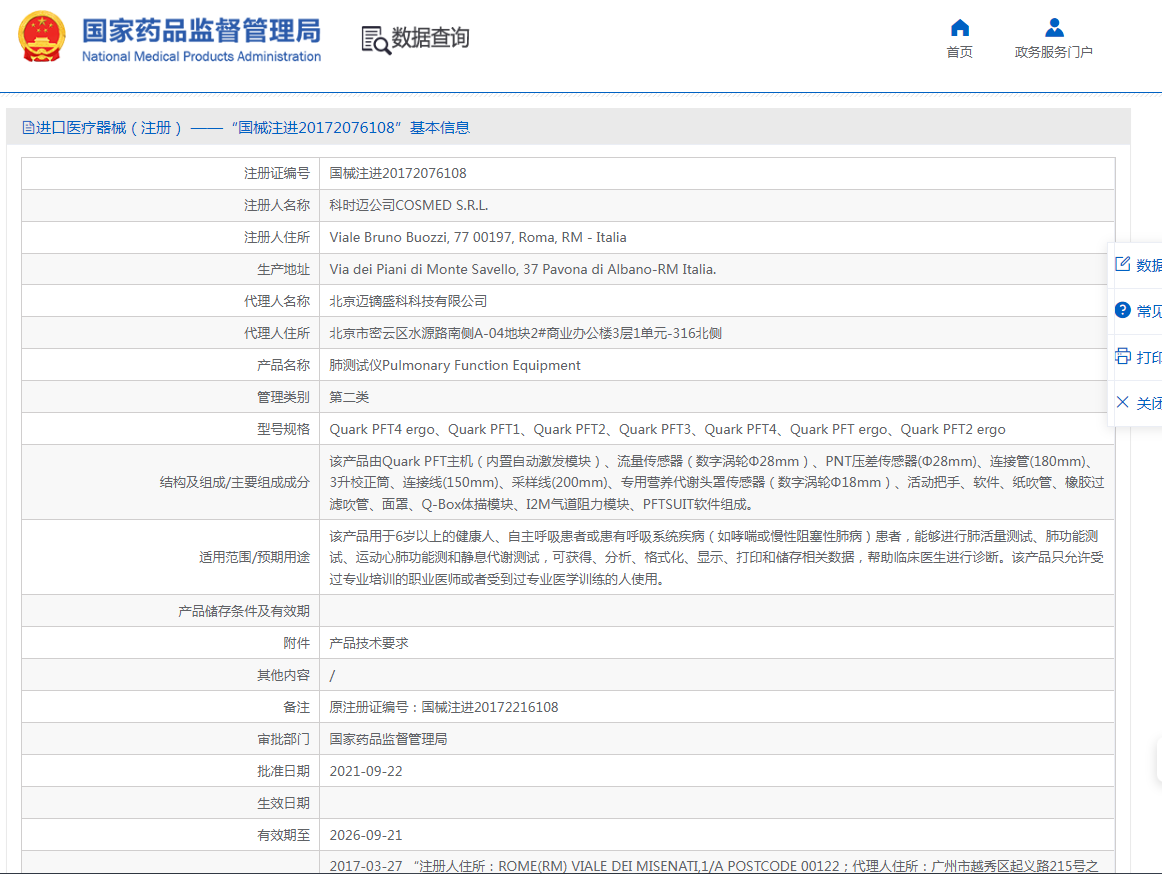This screenshot has width=1162, height=874.
Task: Select registration number 国械注进20172076108 cell
Action: pos(717,173)
